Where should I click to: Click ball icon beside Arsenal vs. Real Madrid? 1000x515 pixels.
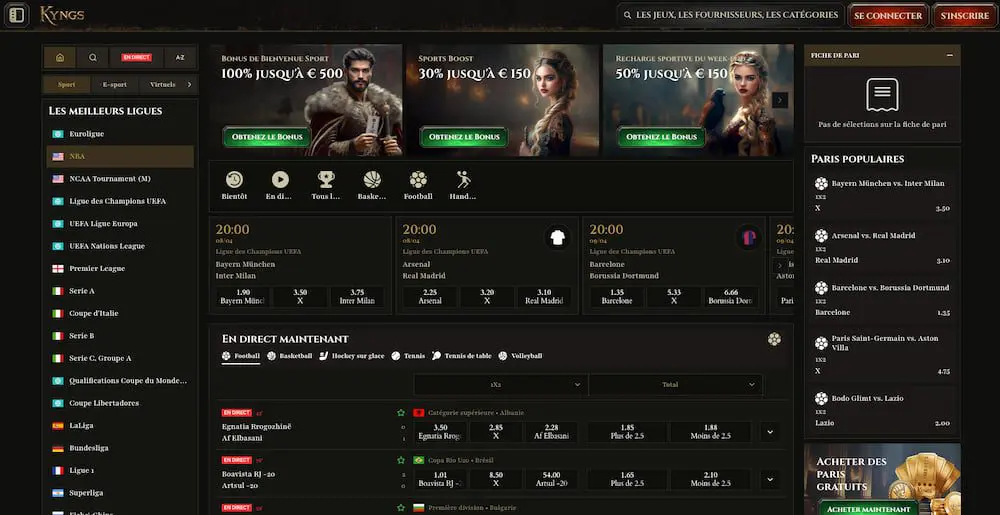pyautogui.click(x=821, y=236)
